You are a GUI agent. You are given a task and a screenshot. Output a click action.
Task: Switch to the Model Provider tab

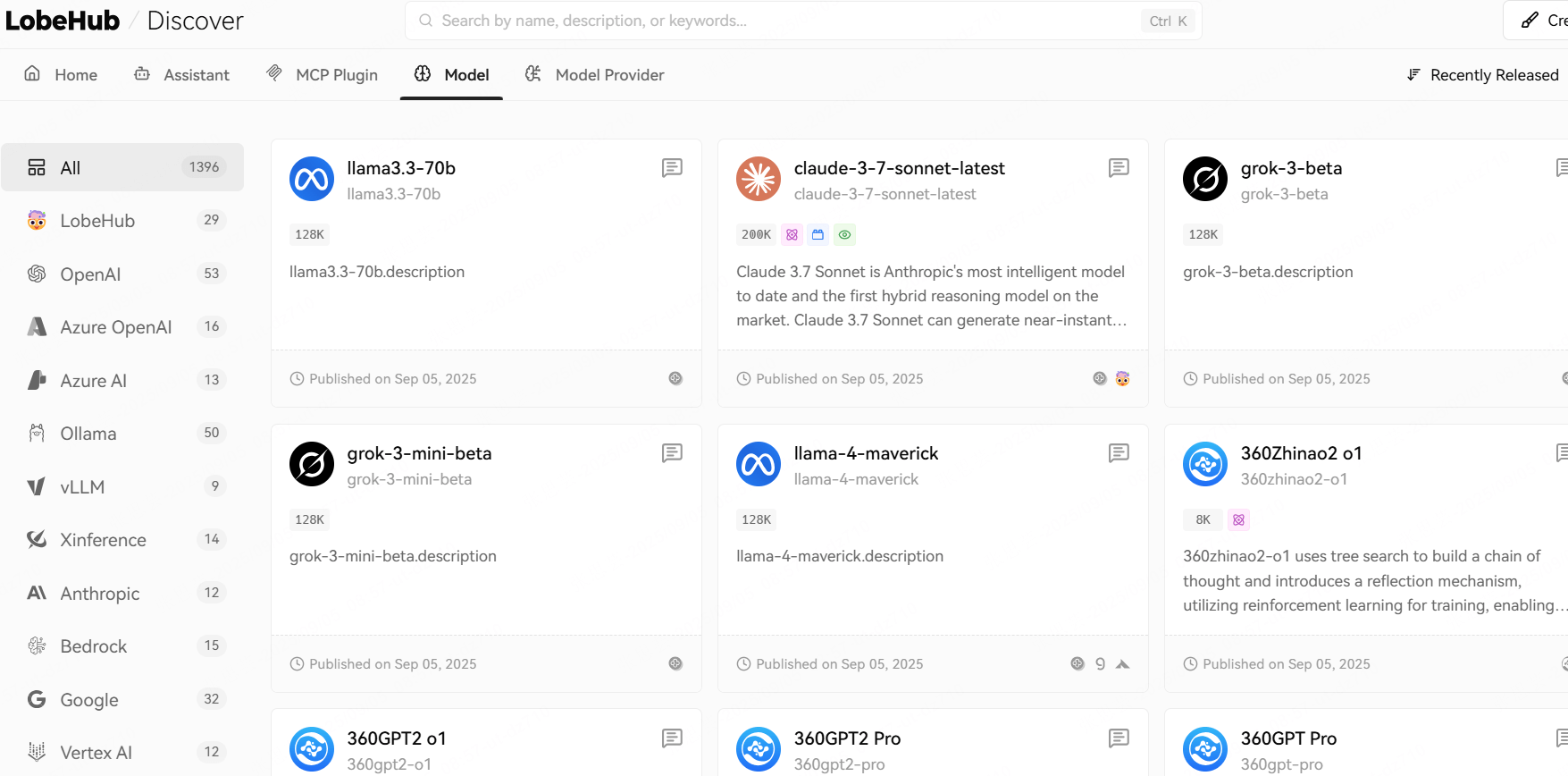click(x=594, y=74)
